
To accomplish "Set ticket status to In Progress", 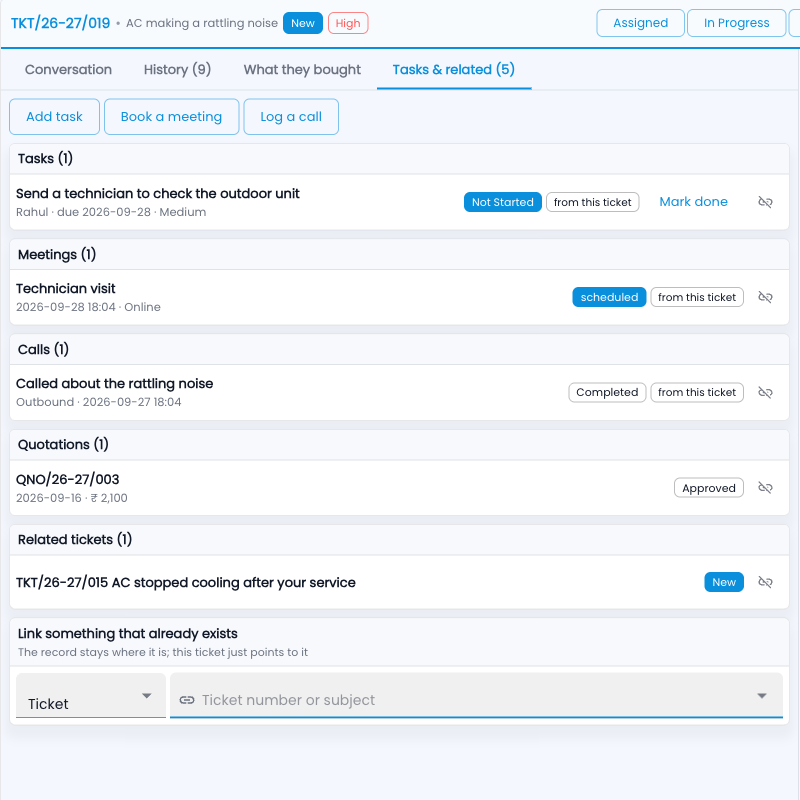I will tap(736, 23).
